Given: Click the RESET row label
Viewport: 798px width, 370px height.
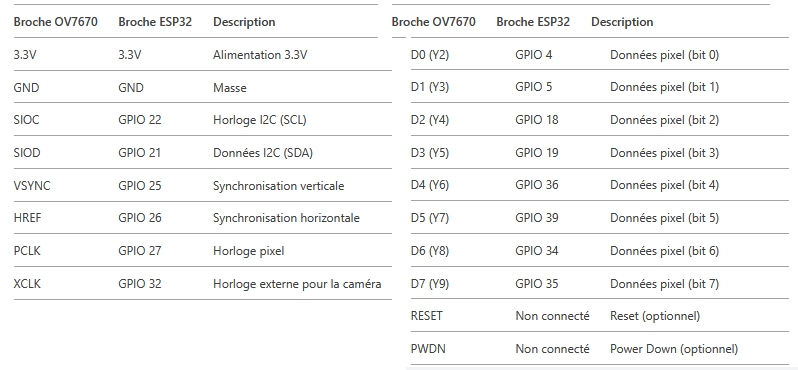Looking at the screenshot, I should pos(426,316).
